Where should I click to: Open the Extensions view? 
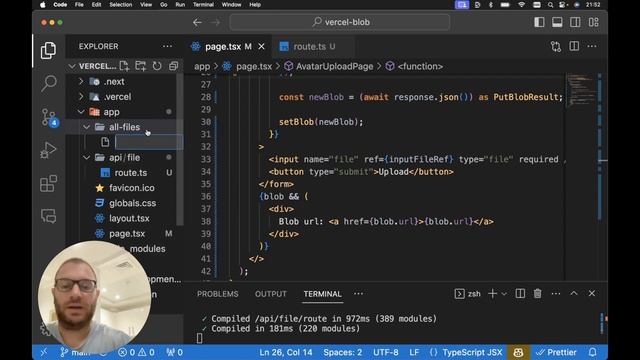(49, 183)
